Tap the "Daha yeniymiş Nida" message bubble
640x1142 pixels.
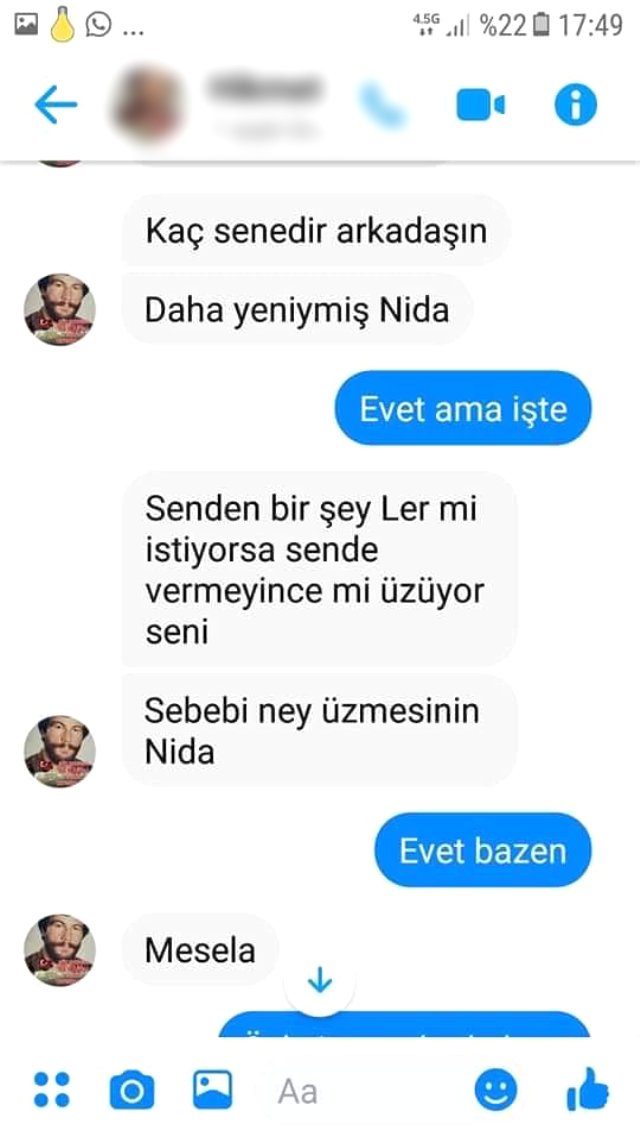297,310
